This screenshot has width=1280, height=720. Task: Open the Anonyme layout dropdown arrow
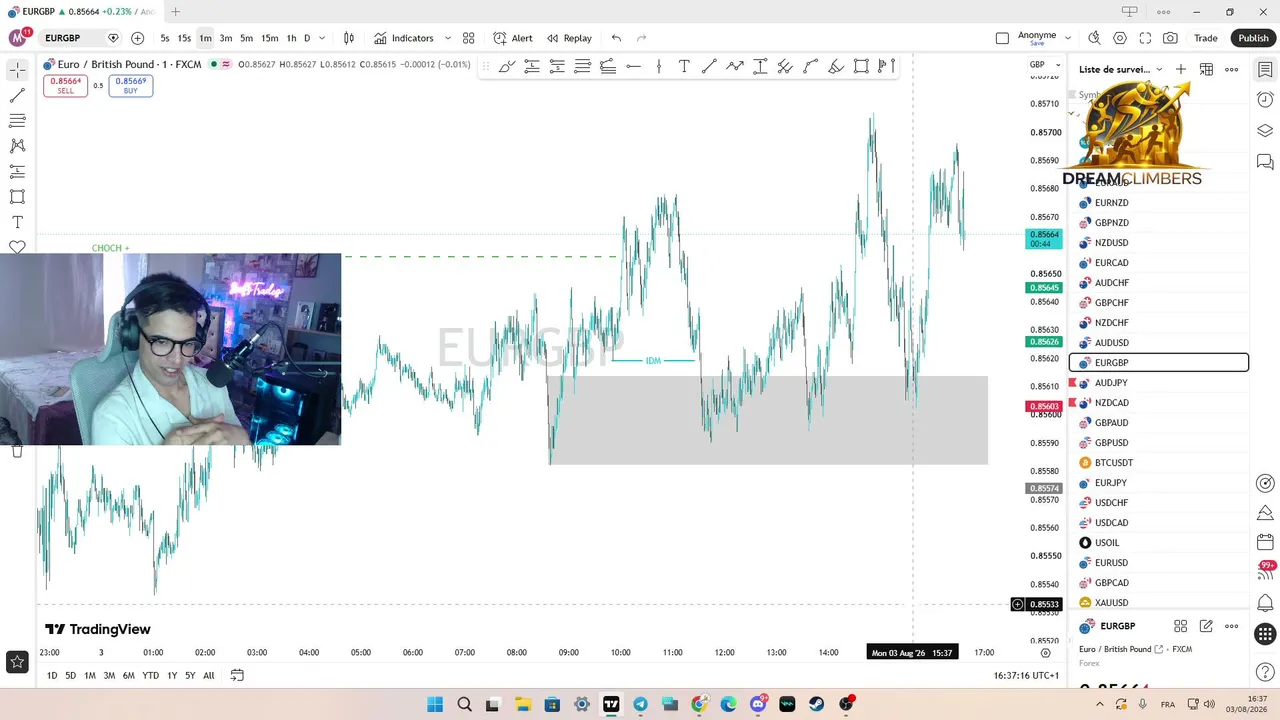(1069, 38)
